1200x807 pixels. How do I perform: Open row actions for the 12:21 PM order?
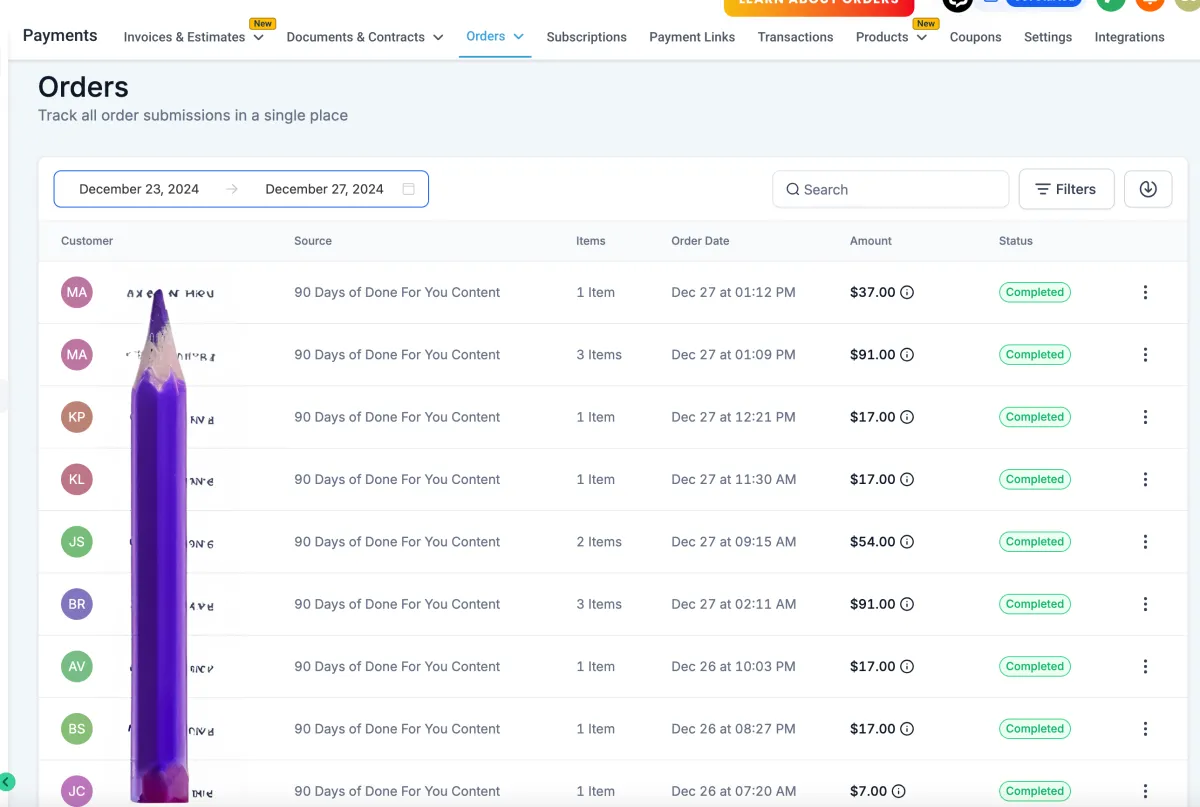pos(1145,417)
